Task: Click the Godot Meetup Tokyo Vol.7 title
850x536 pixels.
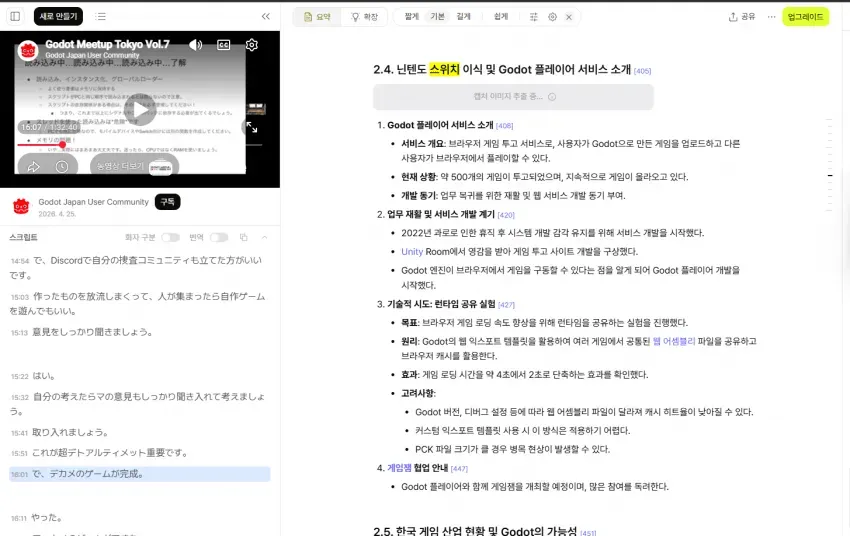Action: tap(107, 44)
